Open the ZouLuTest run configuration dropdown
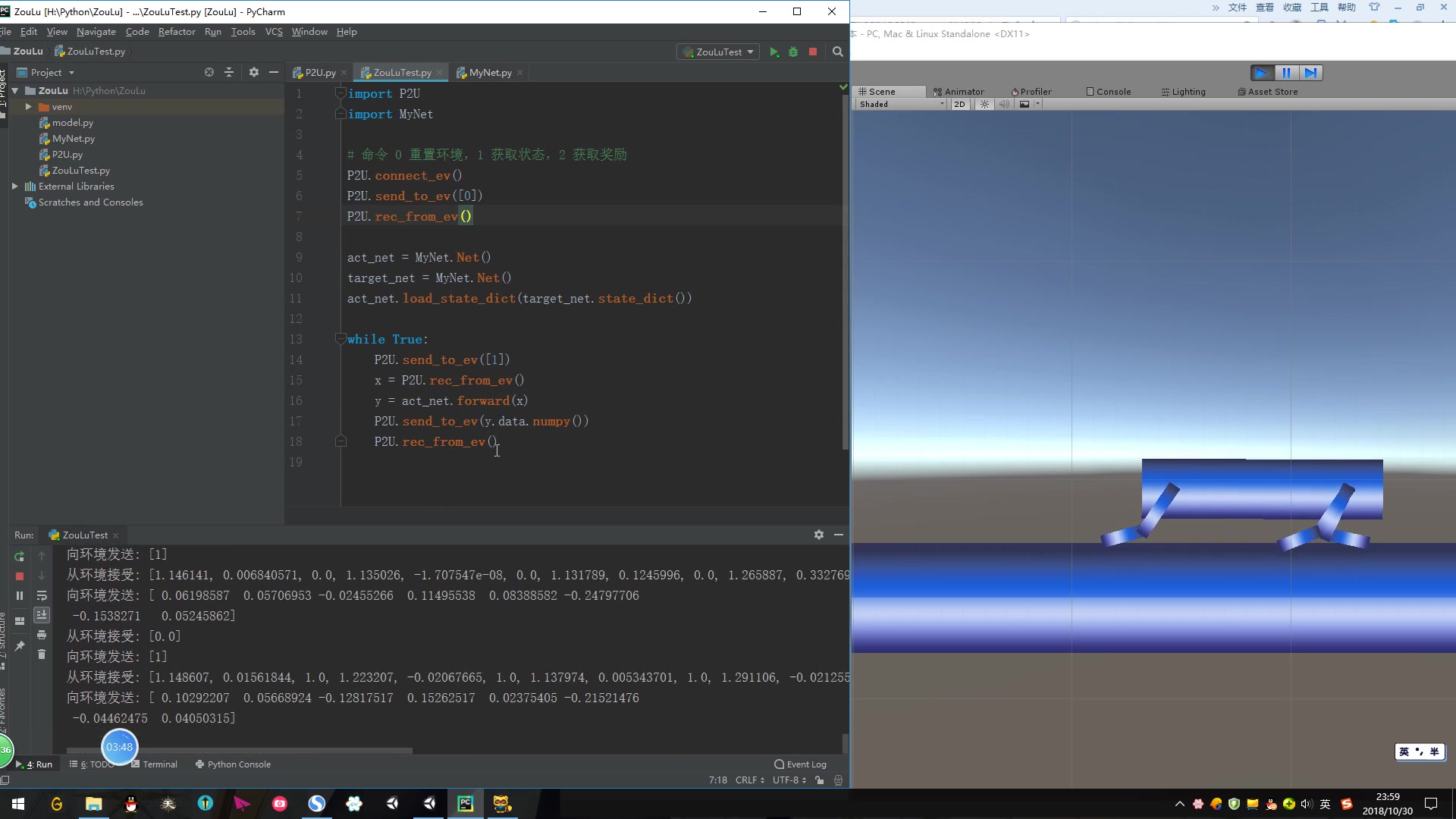The height and width of the screenshot is (819, 1456). [719, 52]
